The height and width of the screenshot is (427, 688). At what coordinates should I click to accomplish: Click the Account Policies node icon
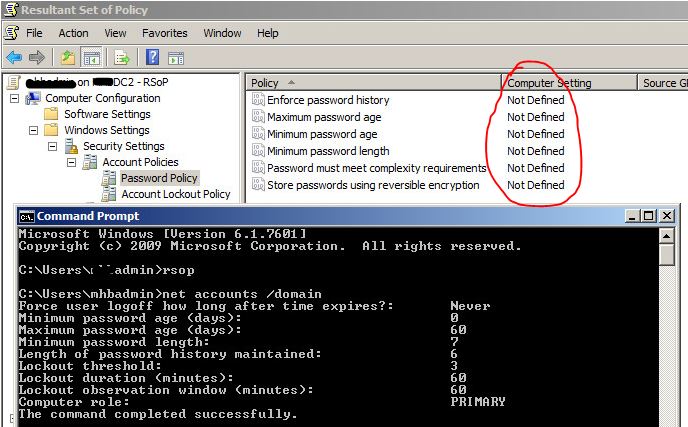click(x=90, y=162)
